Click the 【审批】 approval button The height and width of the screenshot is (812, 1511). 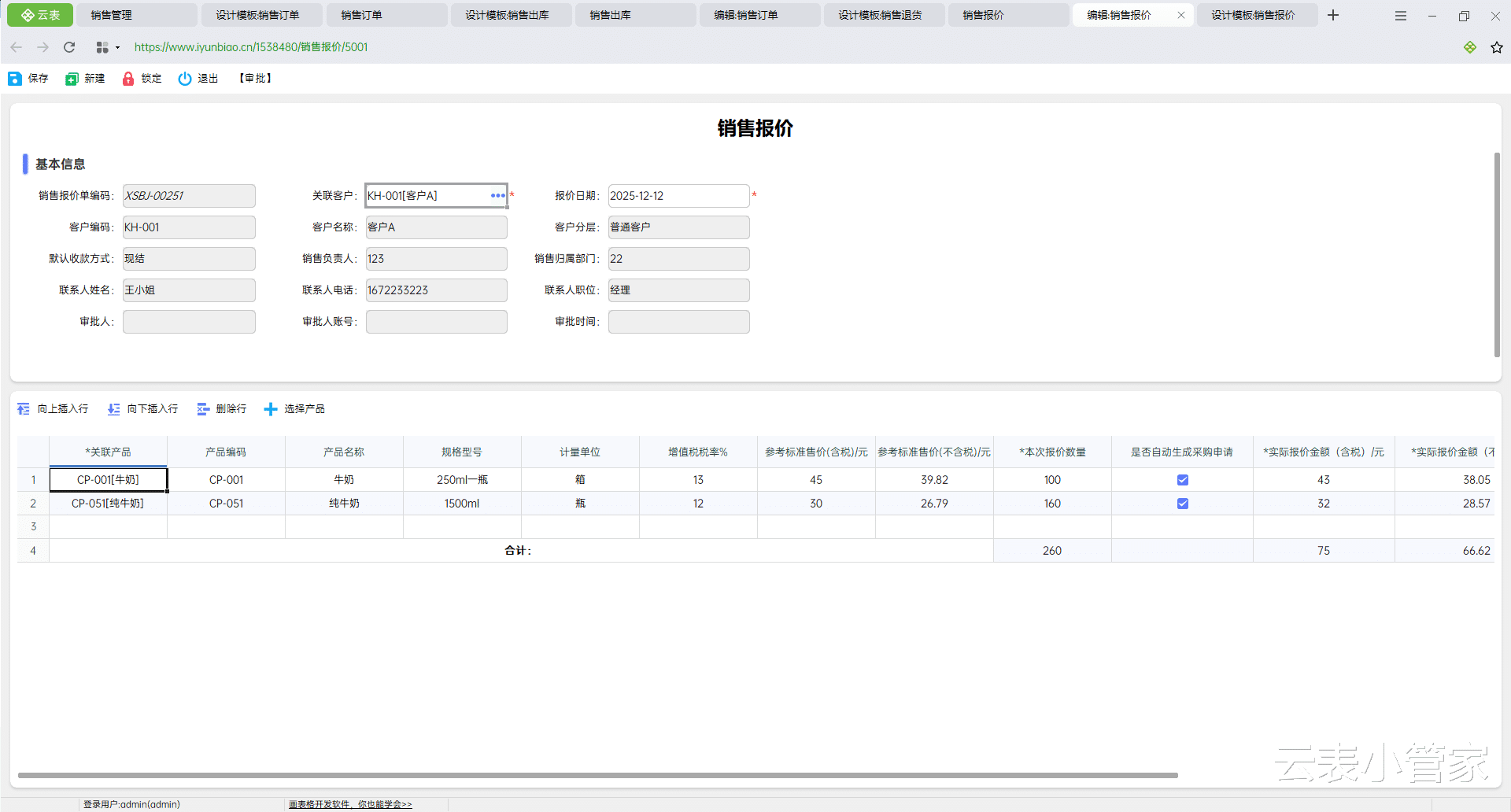tap(256, 79)
